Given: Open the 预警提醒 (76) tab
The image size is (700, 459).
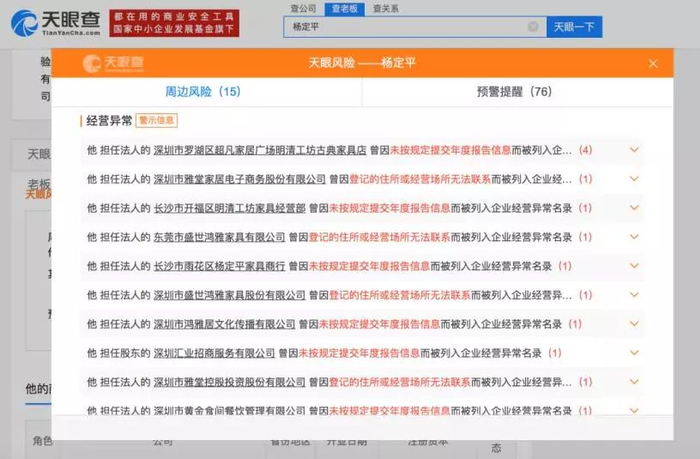Looking at the screenshot, I should point(514,92).
